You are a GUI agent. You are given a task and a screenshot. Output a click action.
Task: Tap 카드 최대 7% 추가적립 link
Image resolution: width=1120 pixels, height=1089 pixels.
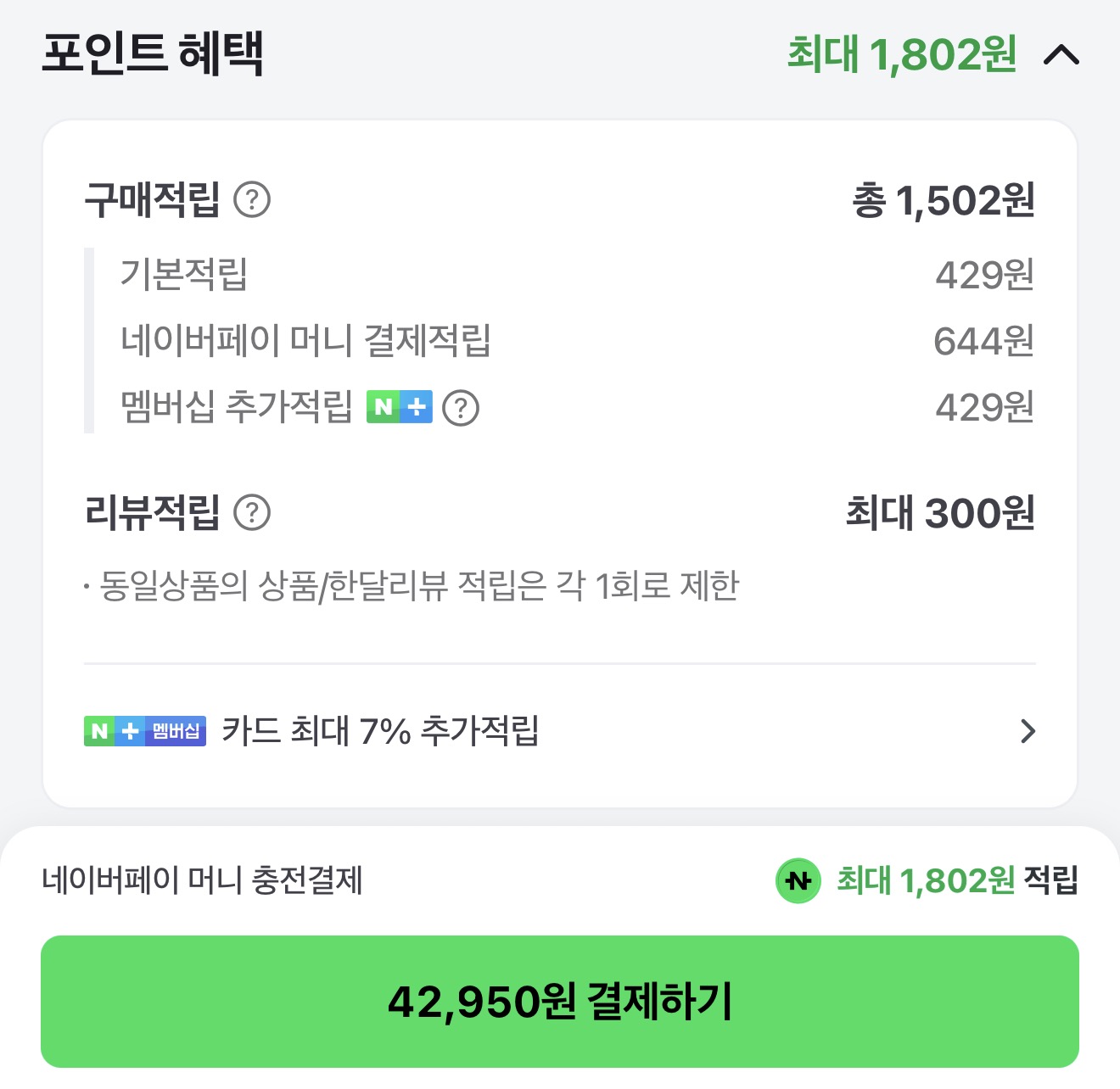point(380,731)
